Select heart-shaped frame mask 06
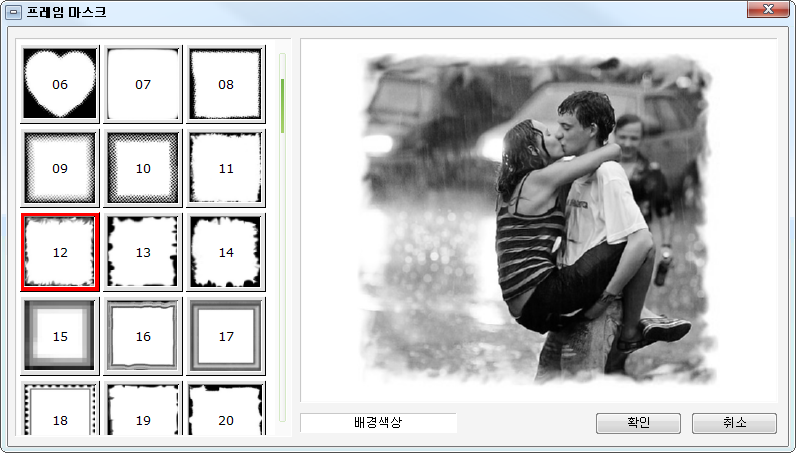 pyautogui.click(x=60, y=84)
